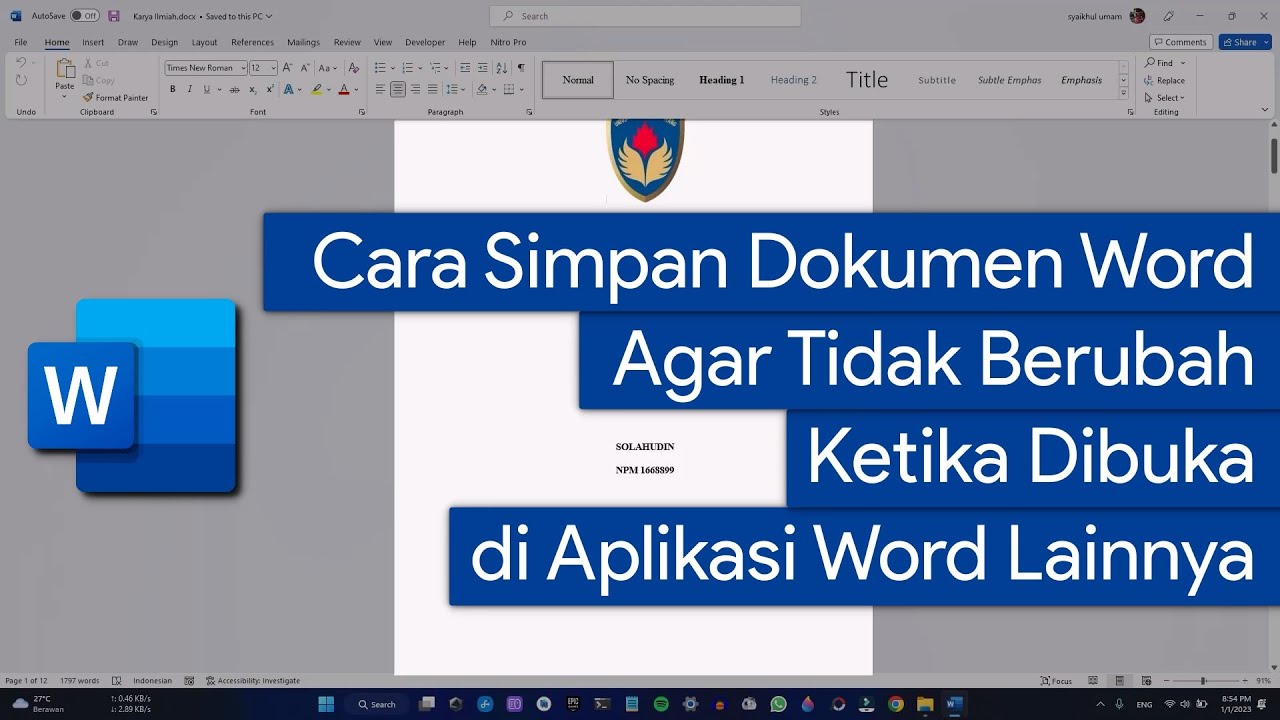Toggle the AutoSave switch
This screenshot has height=720, width=1280.
[85, 16]
